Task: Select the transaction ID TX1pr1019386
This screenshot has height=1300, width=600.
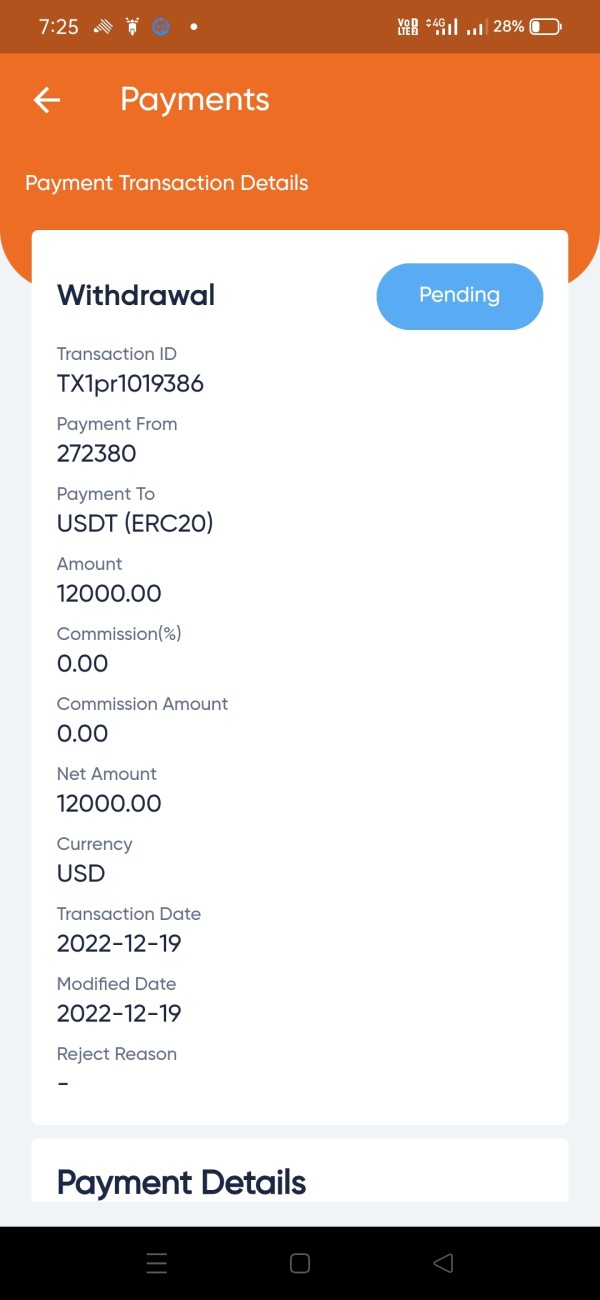Action: tap(130, 383)
